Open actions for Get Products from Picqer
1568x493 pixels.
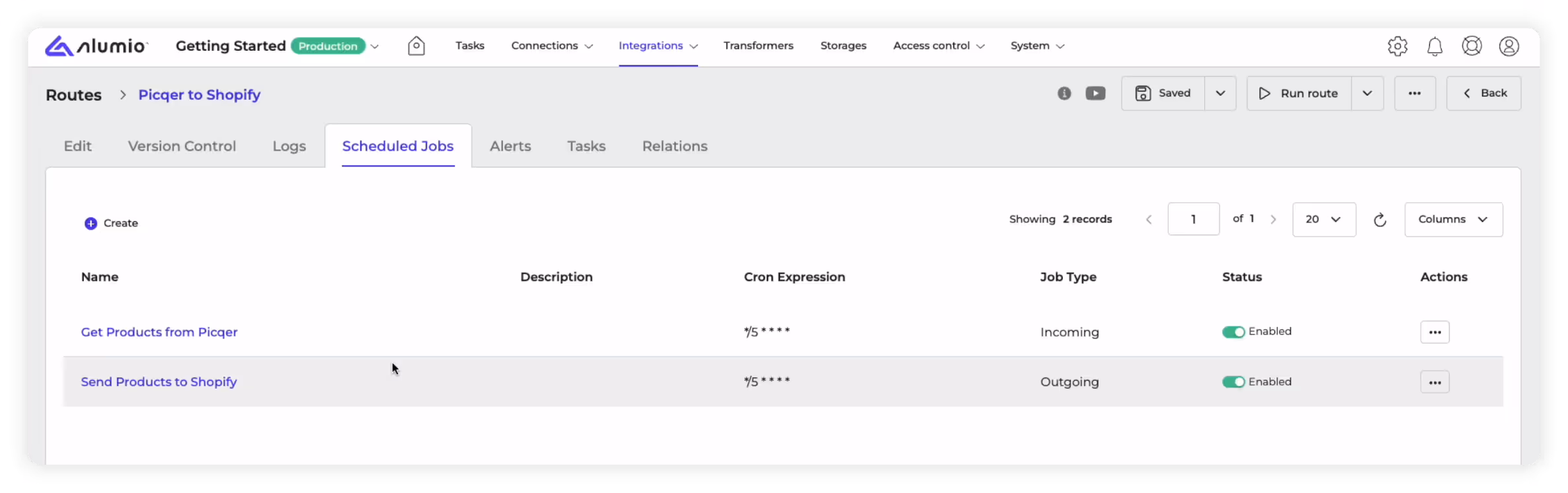click(x=1435, y=332)
